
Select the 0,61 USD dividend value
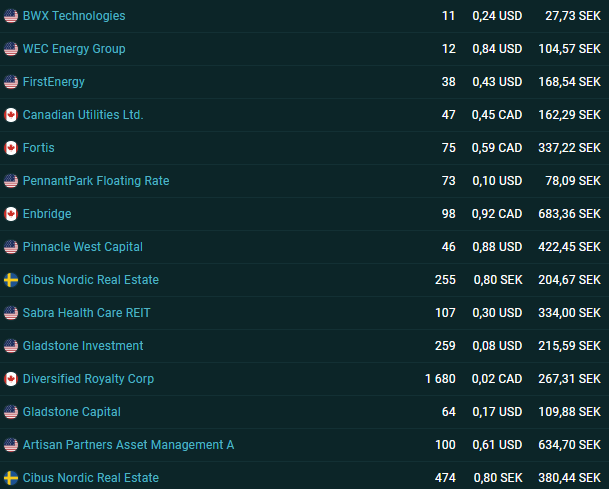point(497,445)
